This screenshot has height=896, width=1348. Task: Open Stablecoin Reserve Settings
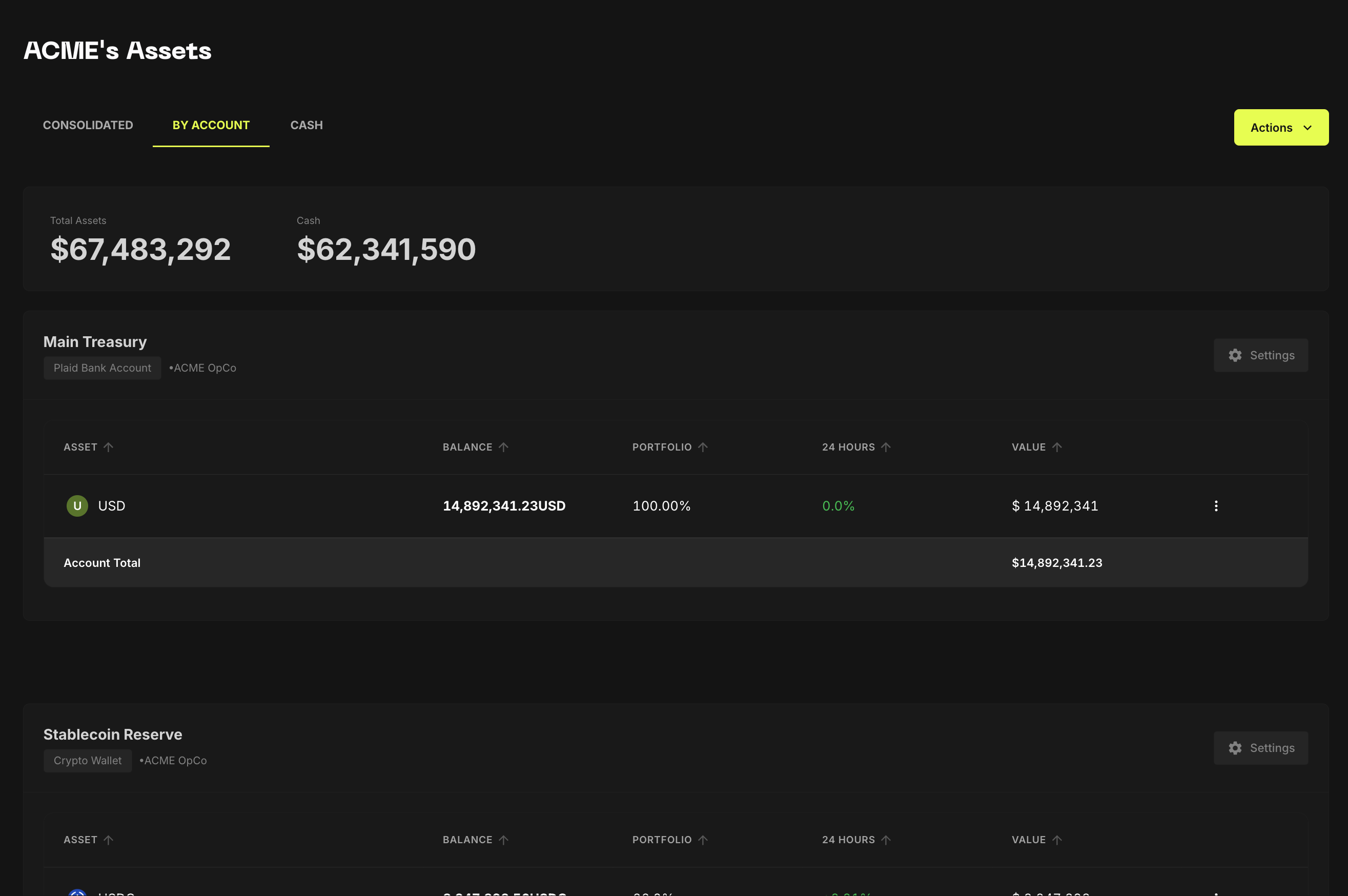tap(1260, 748)
